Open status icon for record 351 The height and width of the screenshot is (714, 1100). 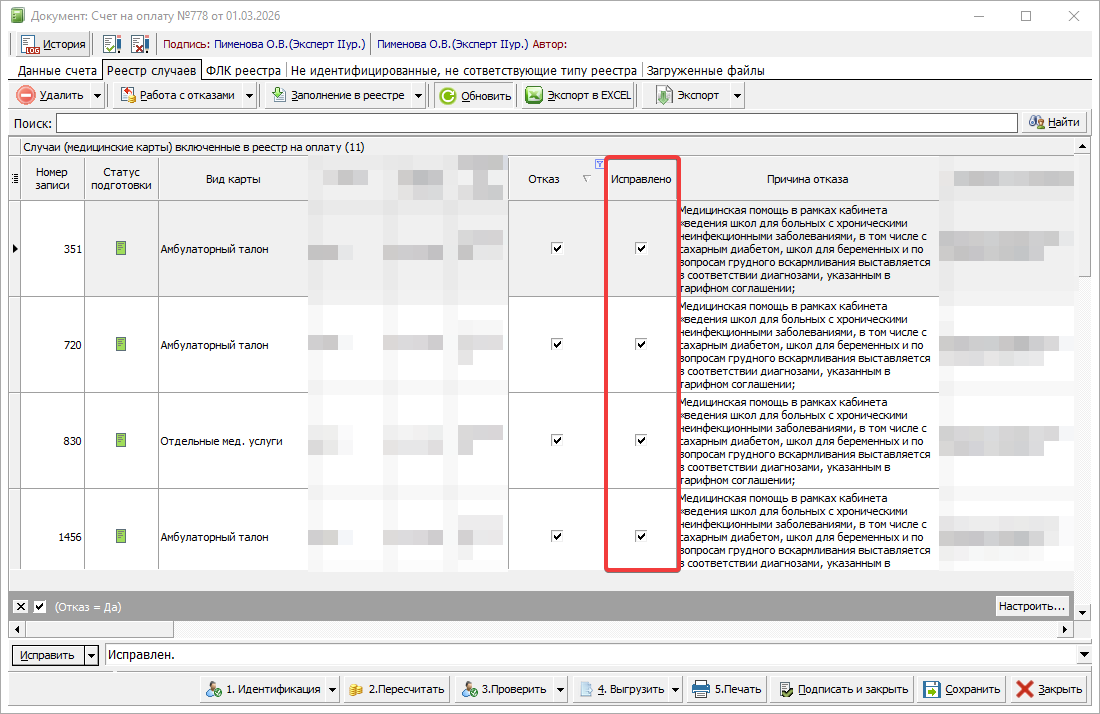(121, 248)
